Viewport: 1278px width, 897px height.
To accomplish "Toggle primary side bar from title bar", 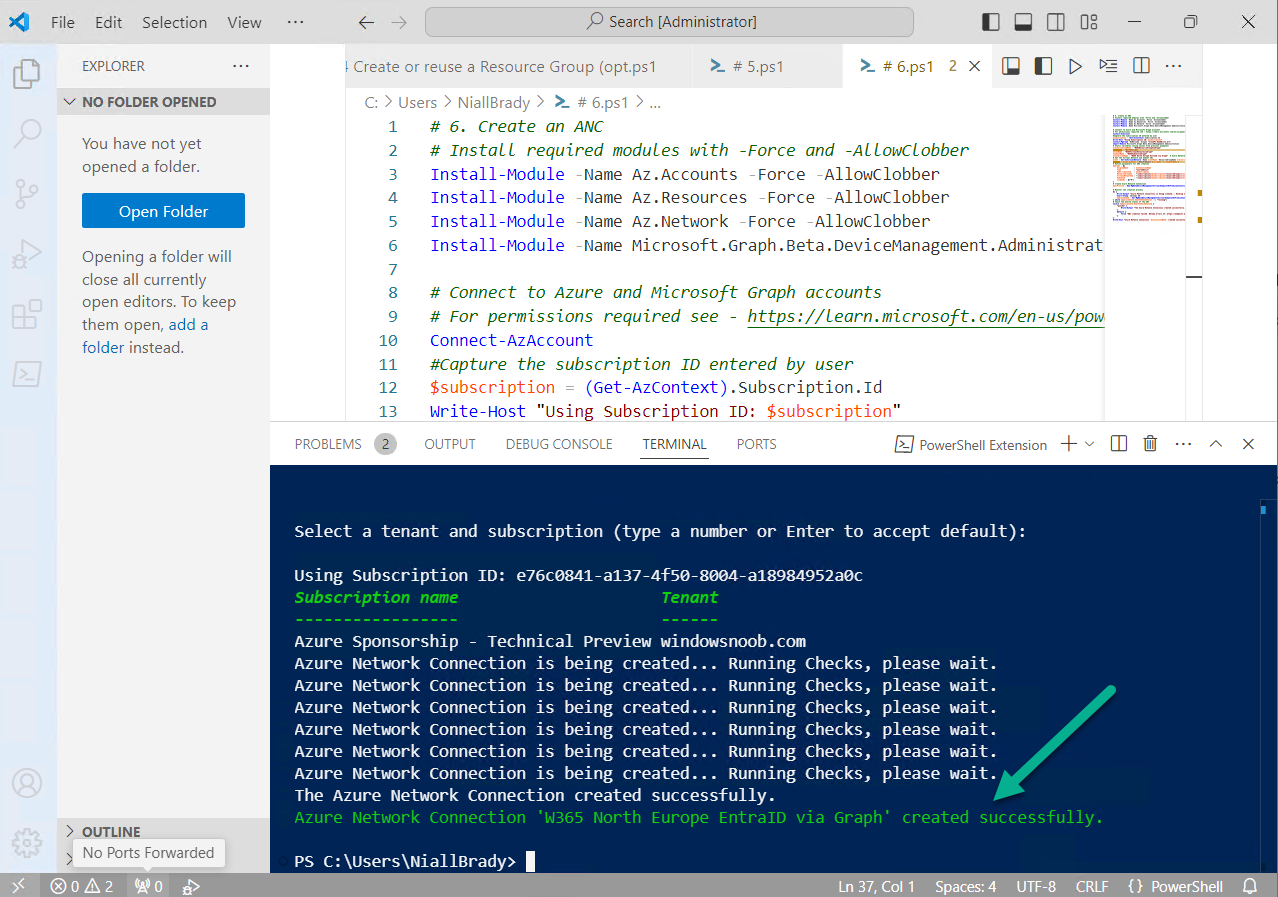I will click(x=991, y=22).
